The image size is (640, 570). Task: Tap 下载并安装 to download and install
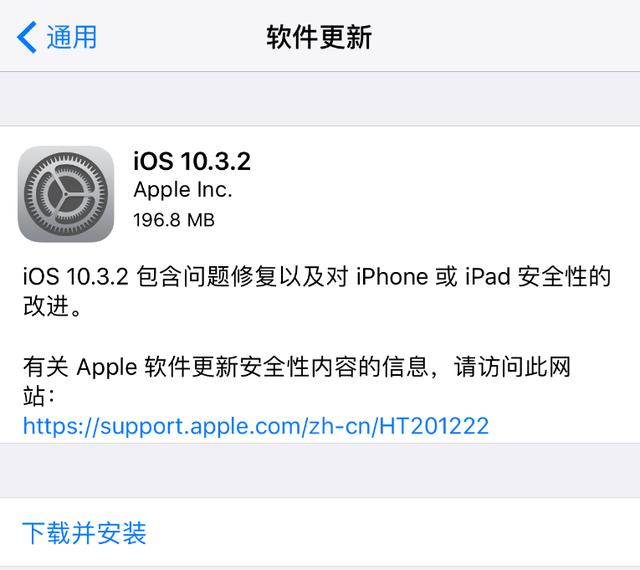84,533
